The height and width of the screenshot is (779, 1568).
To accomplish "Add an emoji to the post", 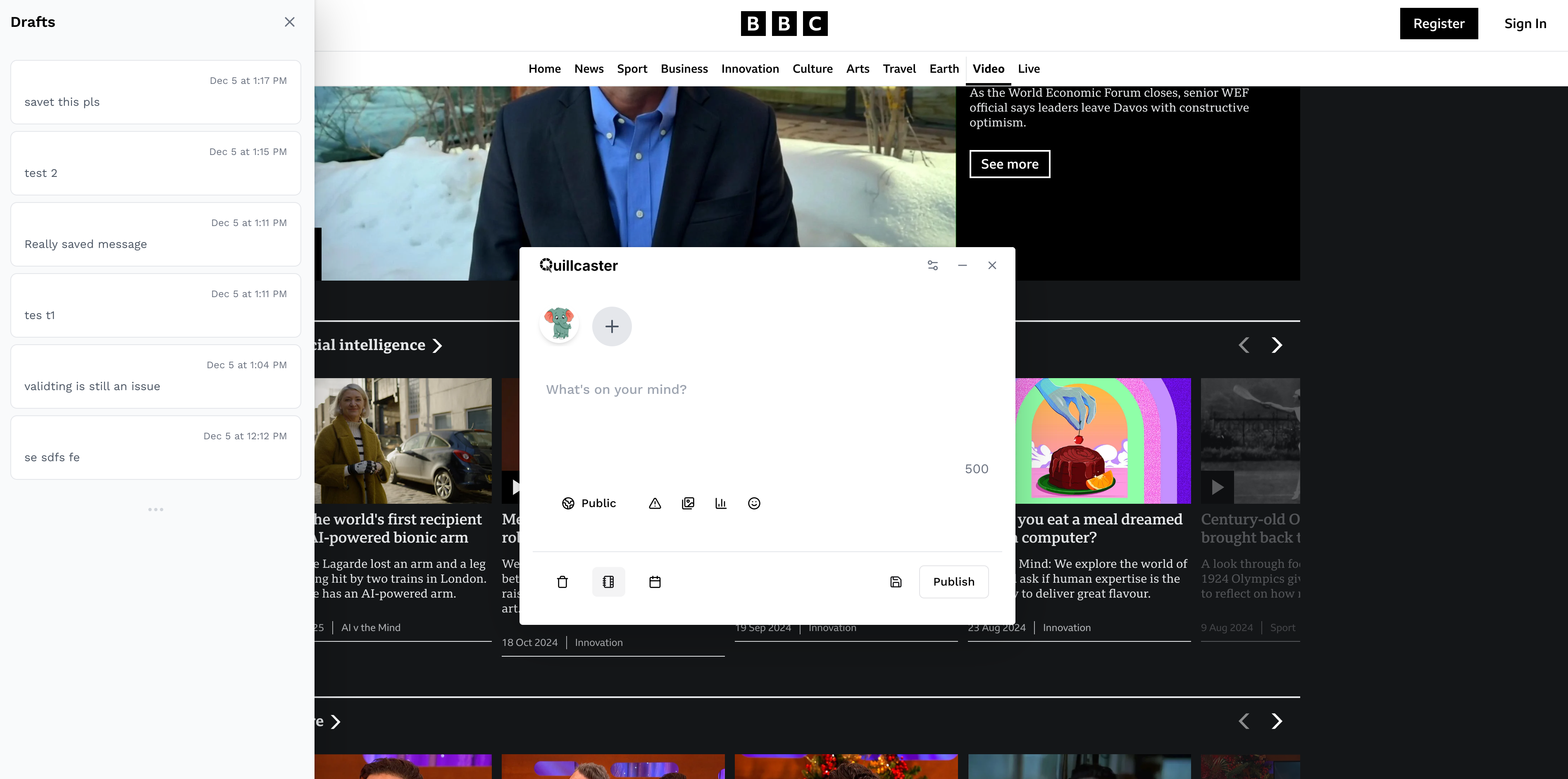I will 753,503.
